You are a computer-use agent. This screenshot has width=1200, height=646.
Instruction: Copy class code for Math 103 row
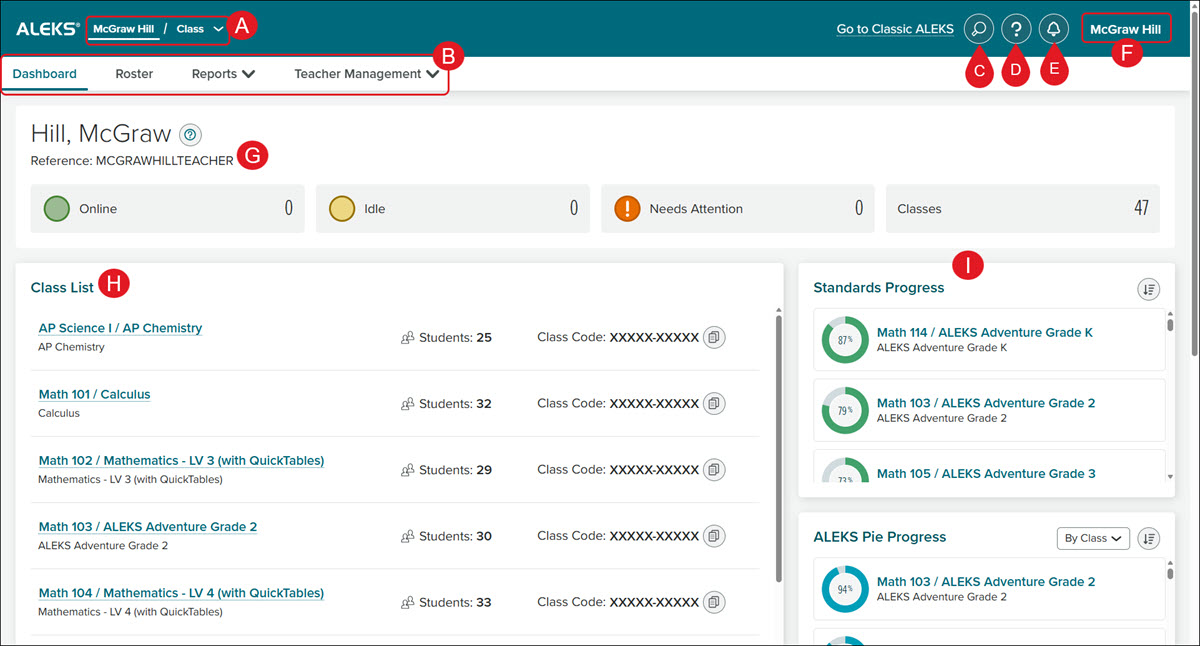click(x=714, y=536)
